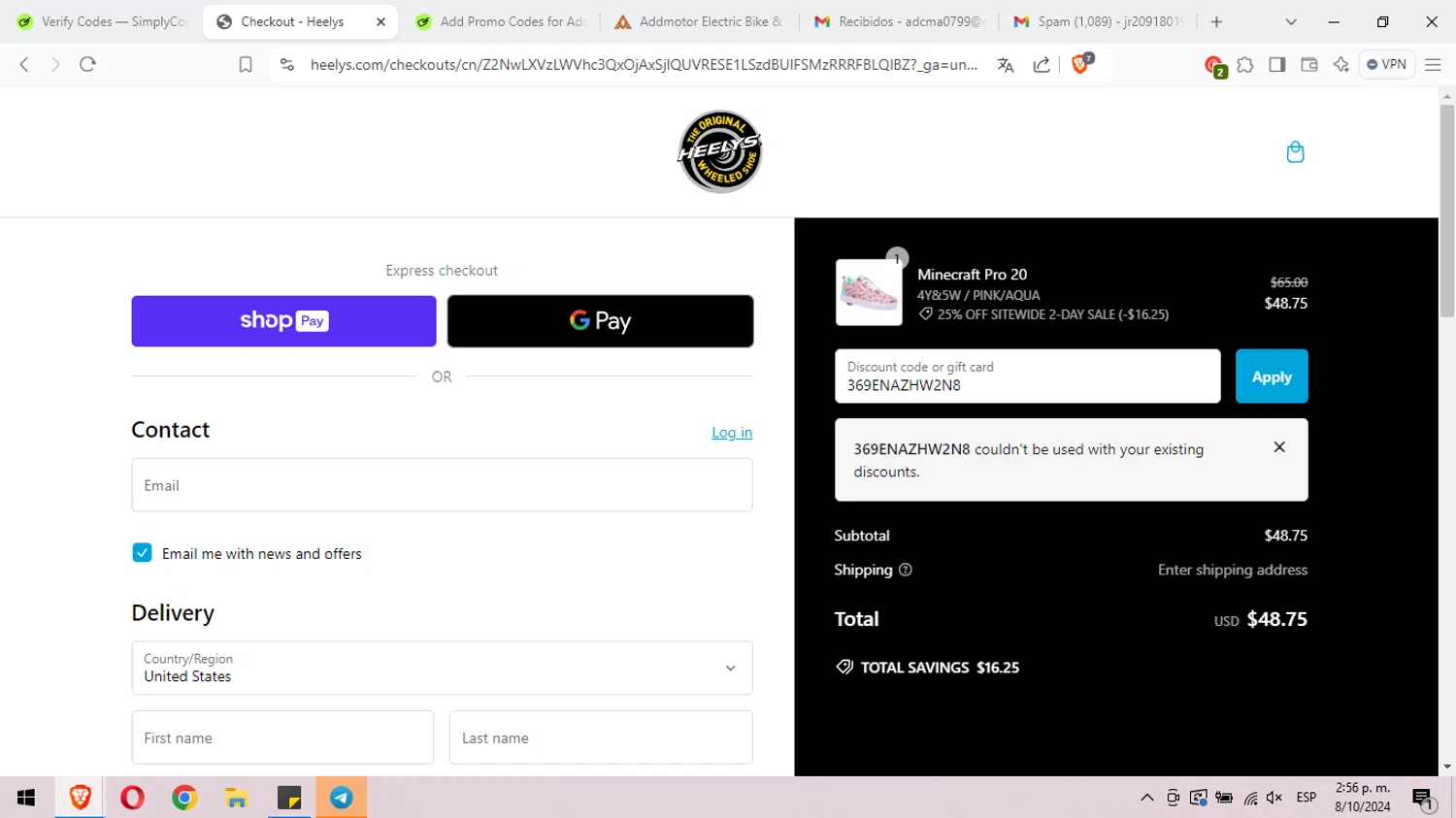Screen dimensions: 1456x818
Task: Dismiss the discount error message
Action: pos(1279,447)
